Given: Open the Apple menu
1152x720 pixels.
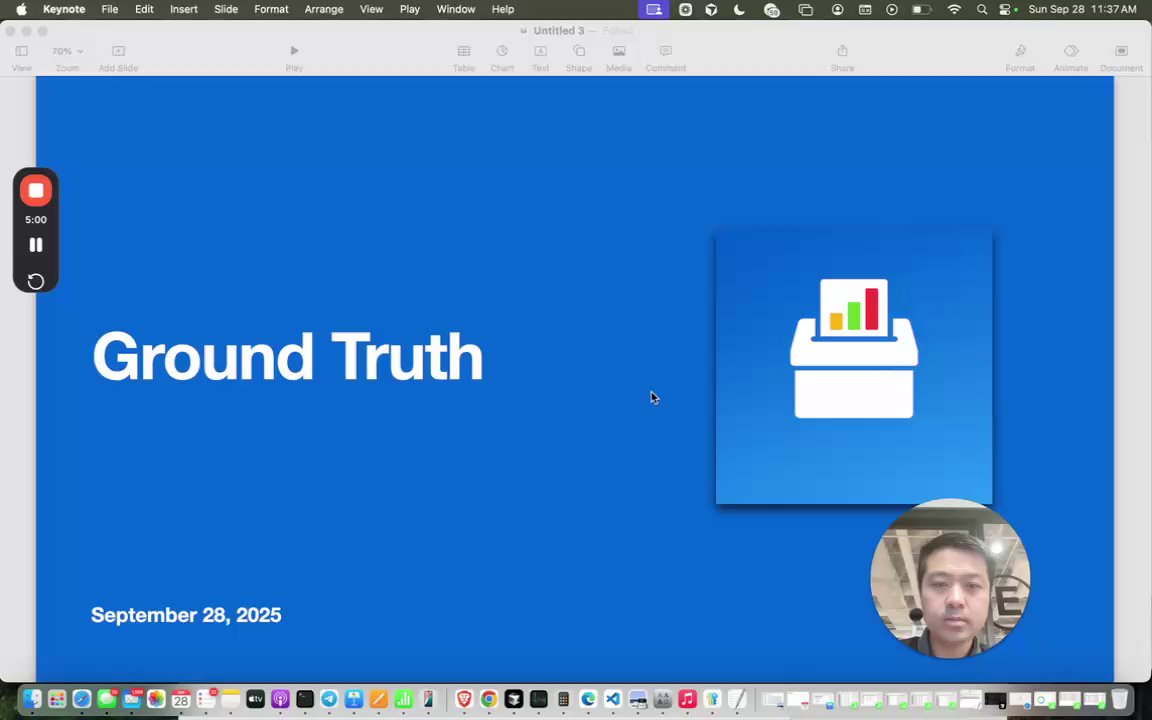Looking at the screenshot, I should (21, 10).
